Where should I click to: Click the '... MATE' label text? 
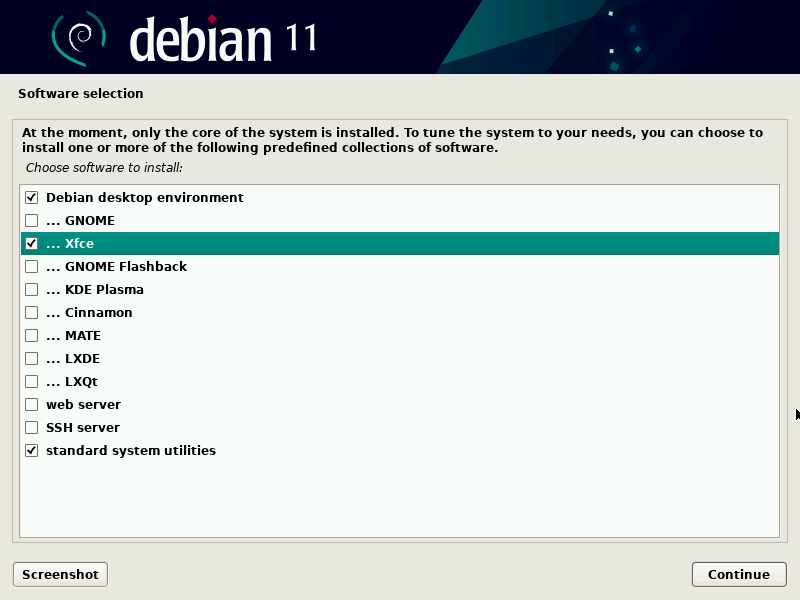(73, 335)
